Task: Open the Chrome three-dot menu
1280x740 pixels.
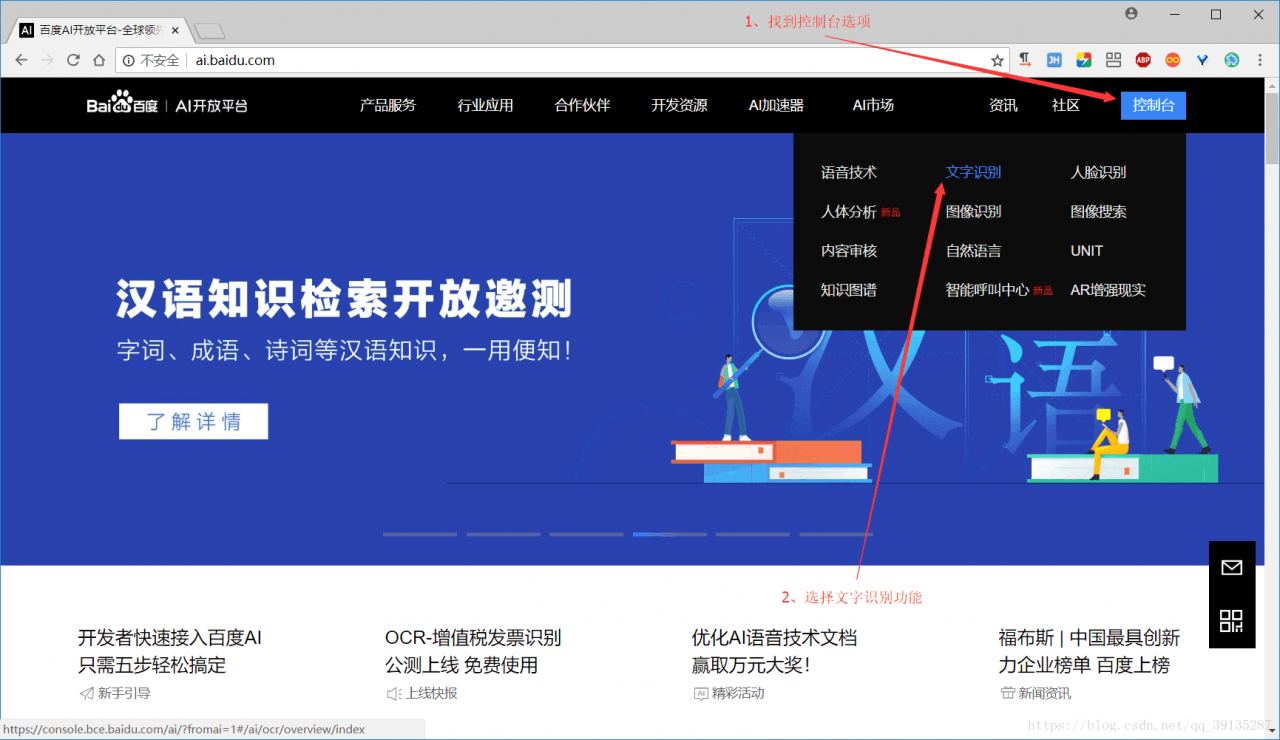Action: pos(1261,60)
